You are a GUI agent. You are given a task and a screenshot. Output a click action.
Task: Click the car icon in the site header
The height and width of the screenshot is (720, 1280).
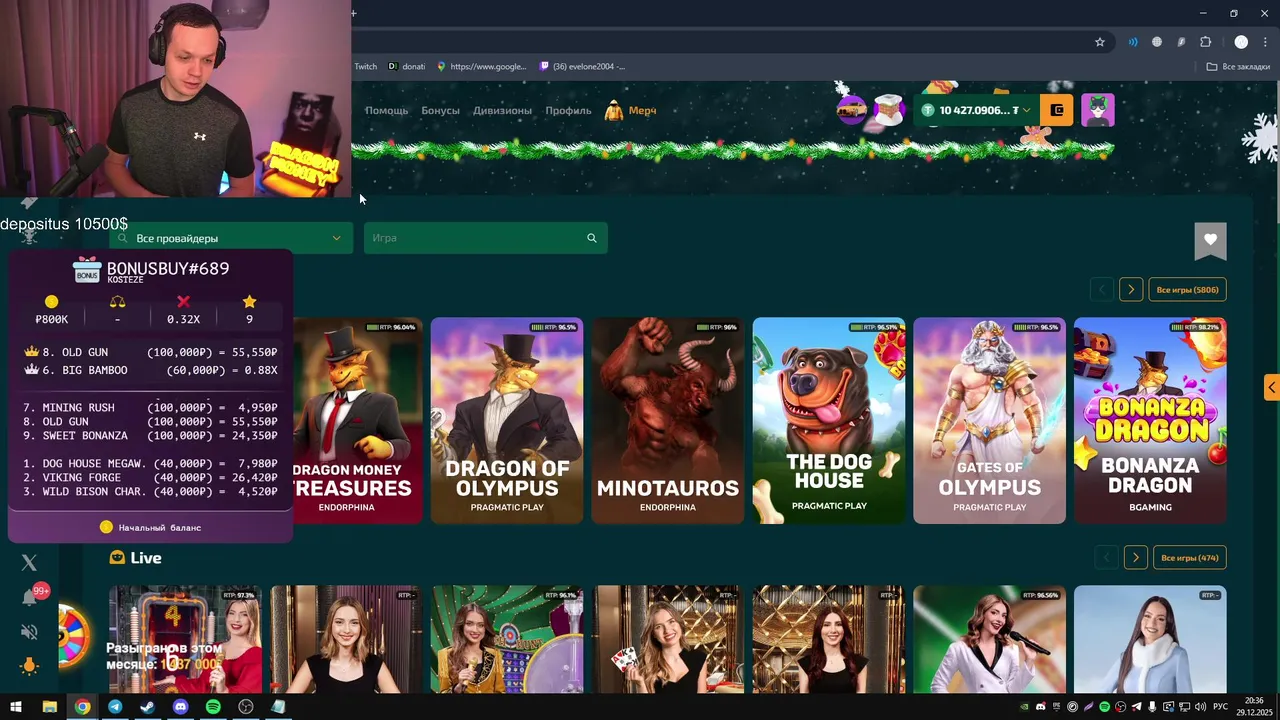pyautogui.click(x=851, y=109)
